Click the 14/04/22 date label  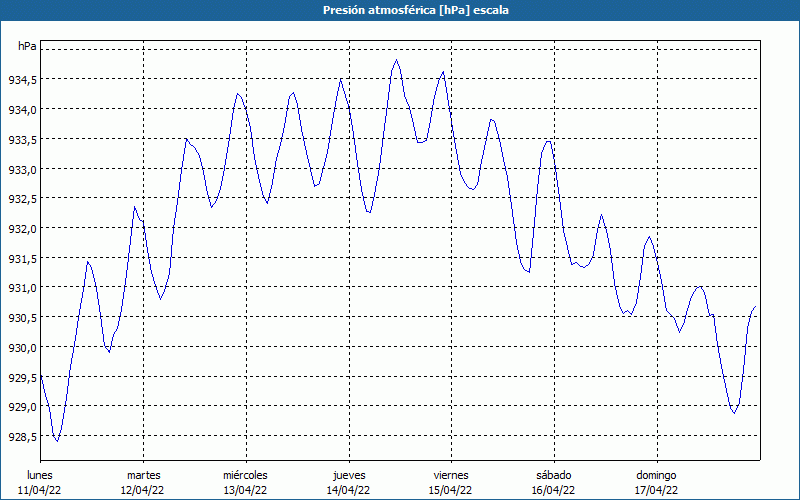pos(348,490)
